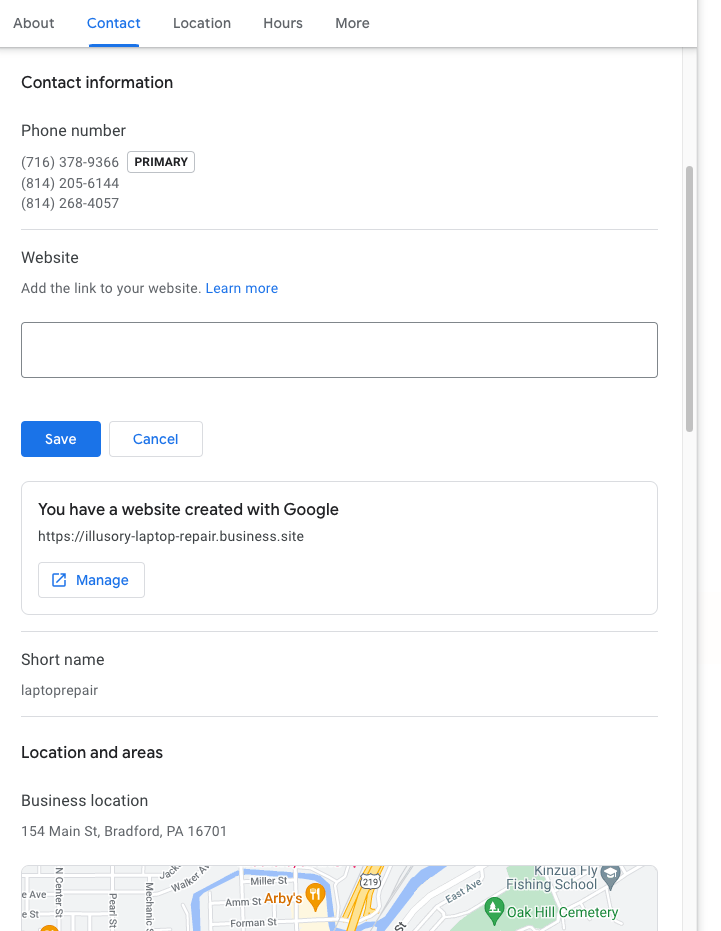
Task: Click the Manage website button
Action: coord(91,580)
